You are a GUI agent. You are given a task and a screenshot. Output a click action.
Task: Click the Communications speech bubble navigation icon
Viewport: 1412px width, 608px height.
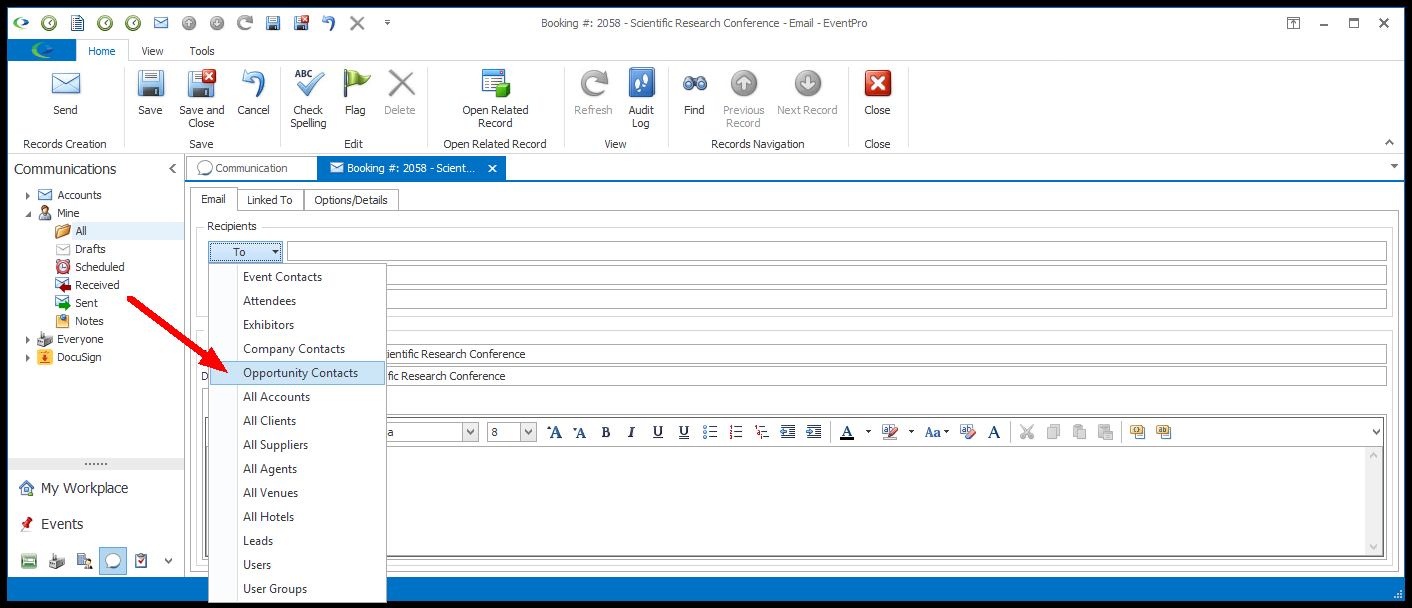tap(113, 561)
